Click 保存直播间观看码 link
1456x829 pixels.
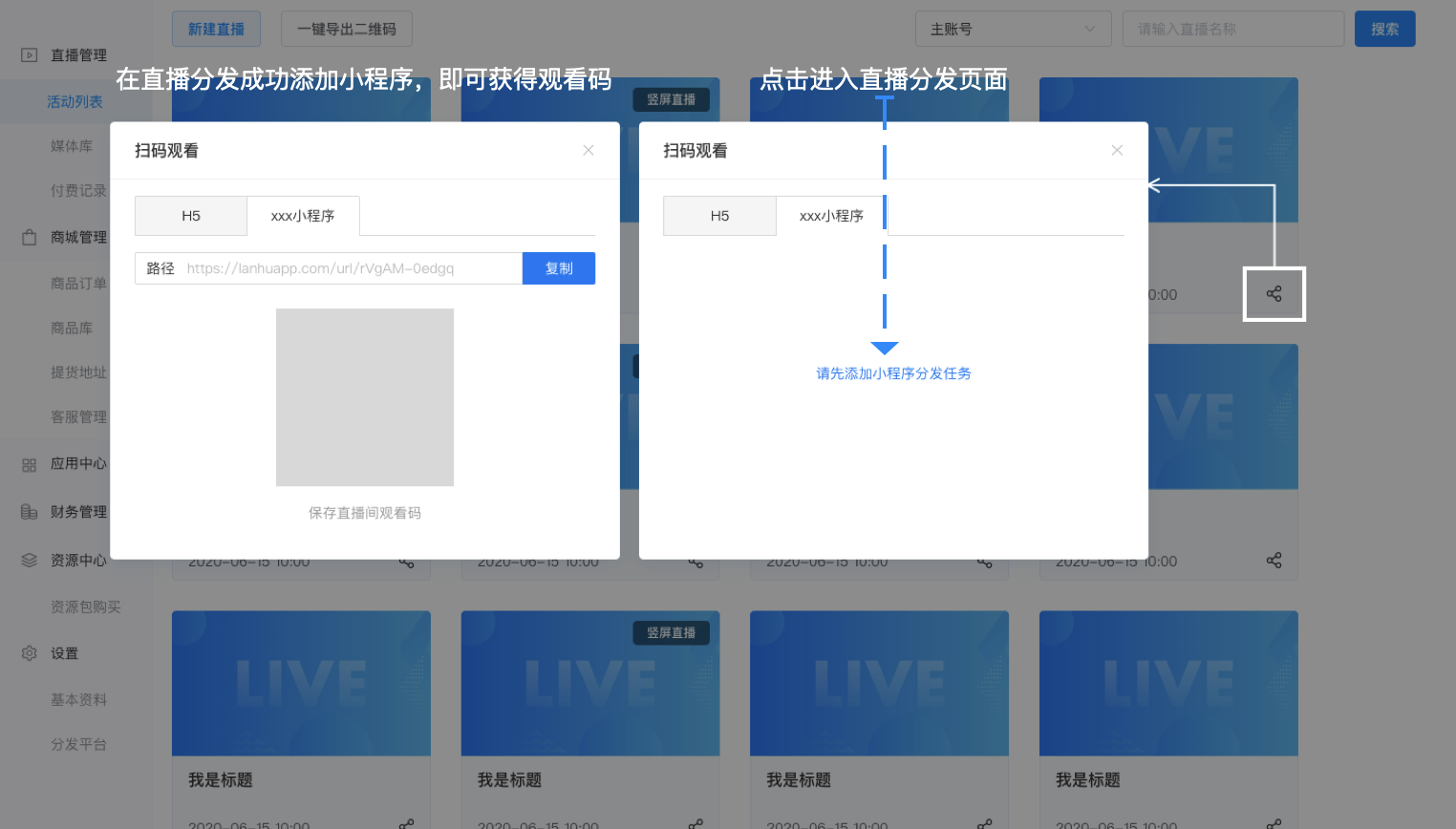click(x=365, y=513)
